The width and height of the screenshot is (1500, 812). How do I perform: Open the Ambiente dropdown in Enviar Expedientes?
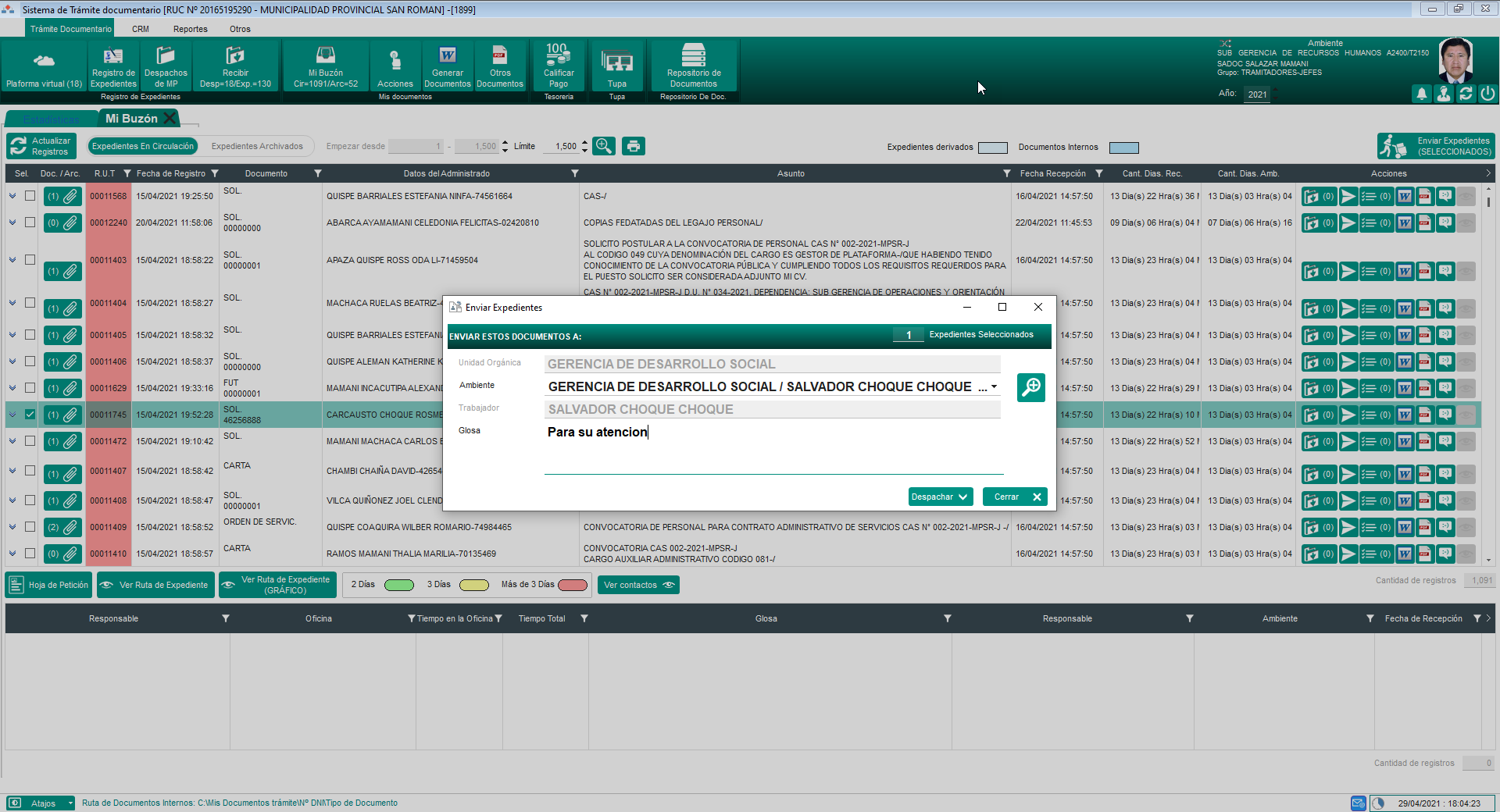(994, 386)
